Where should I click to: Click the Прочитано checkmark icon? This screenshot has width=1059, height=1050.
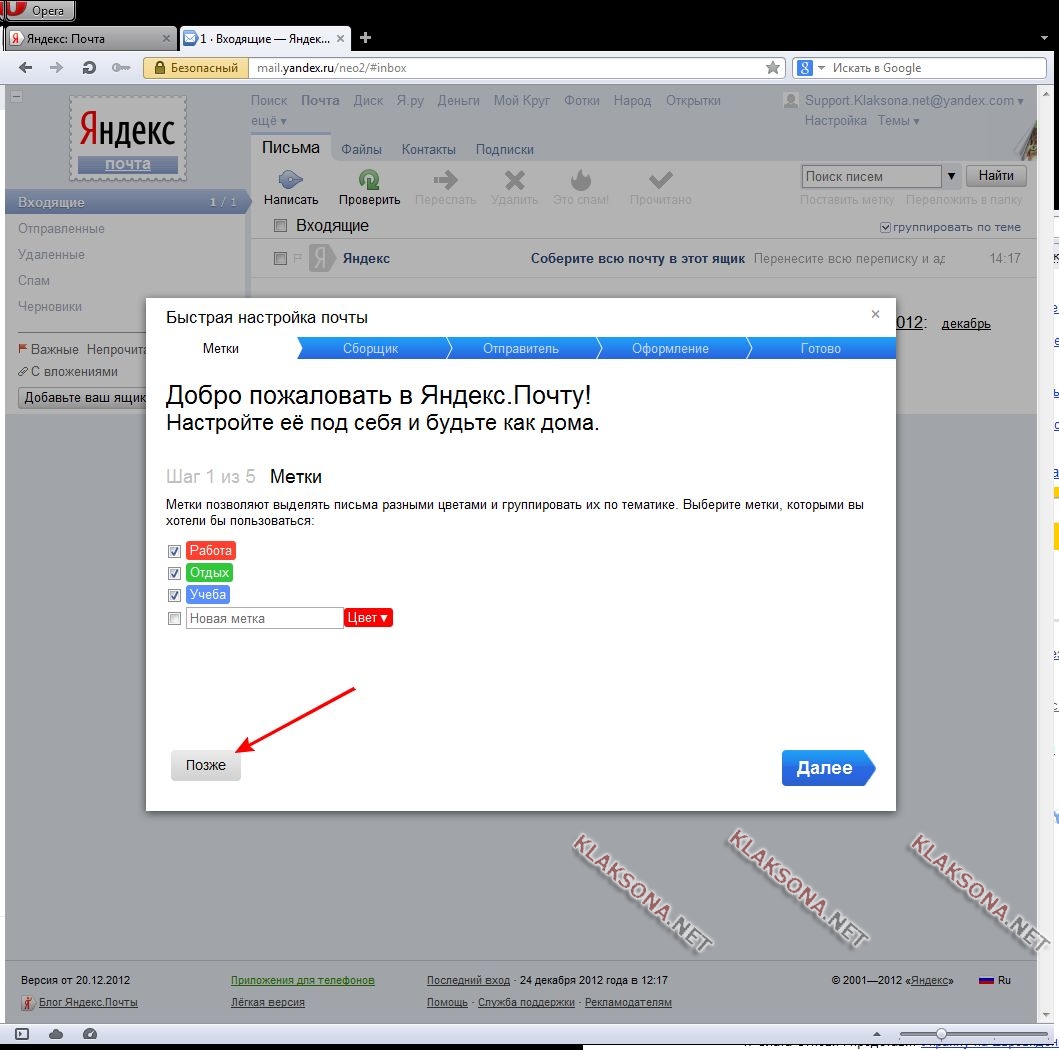661,180
